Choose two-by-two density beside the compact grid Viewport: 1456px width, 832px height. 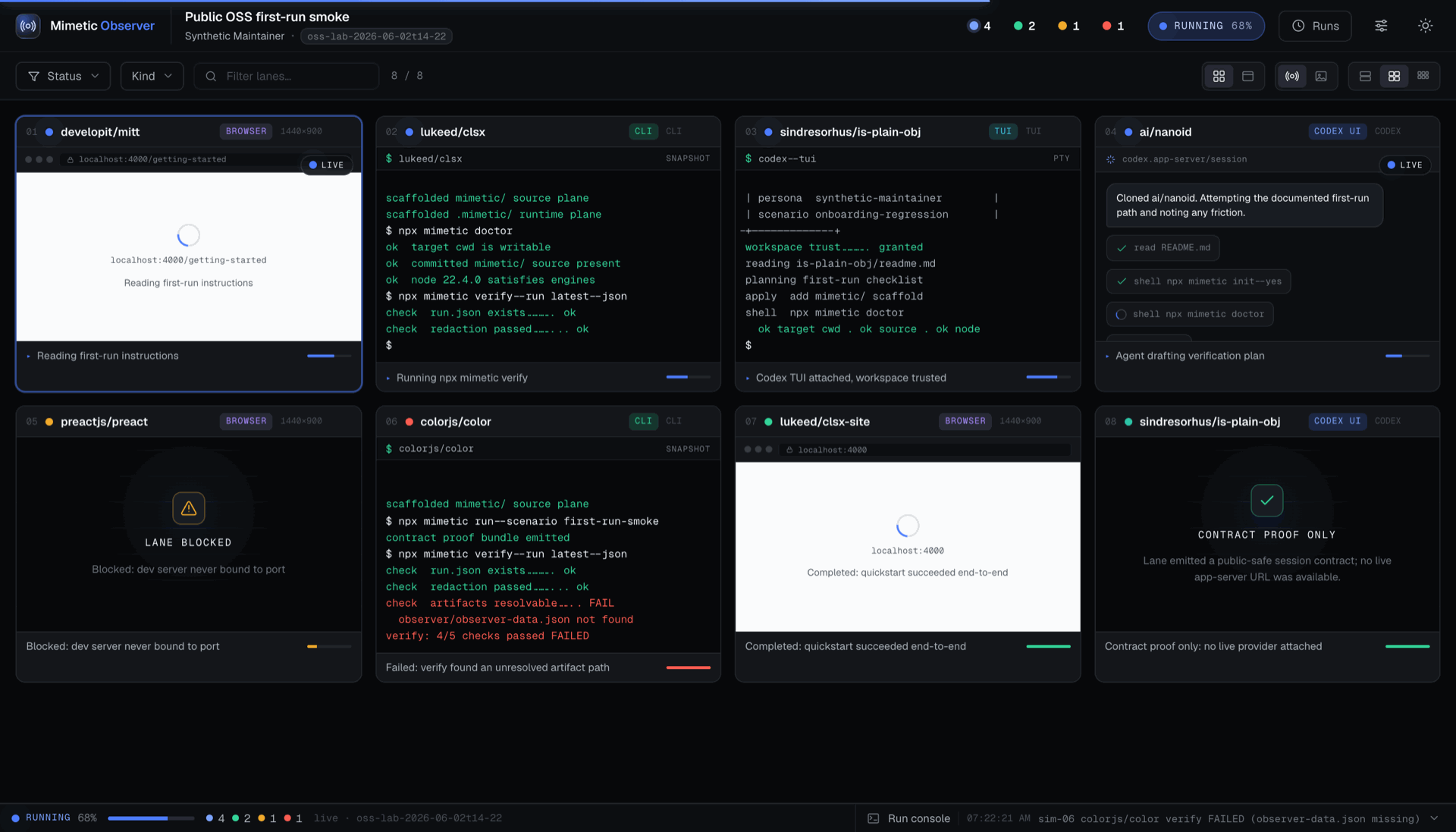[1394, 76]
